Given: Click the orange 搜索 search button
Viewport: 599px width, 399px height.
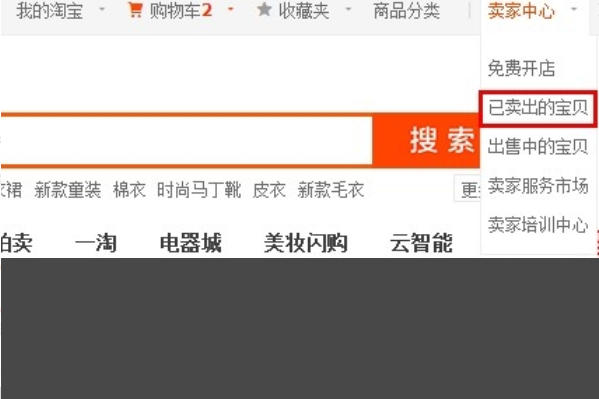Looking at the screenshot, I should tap(426, 141).
